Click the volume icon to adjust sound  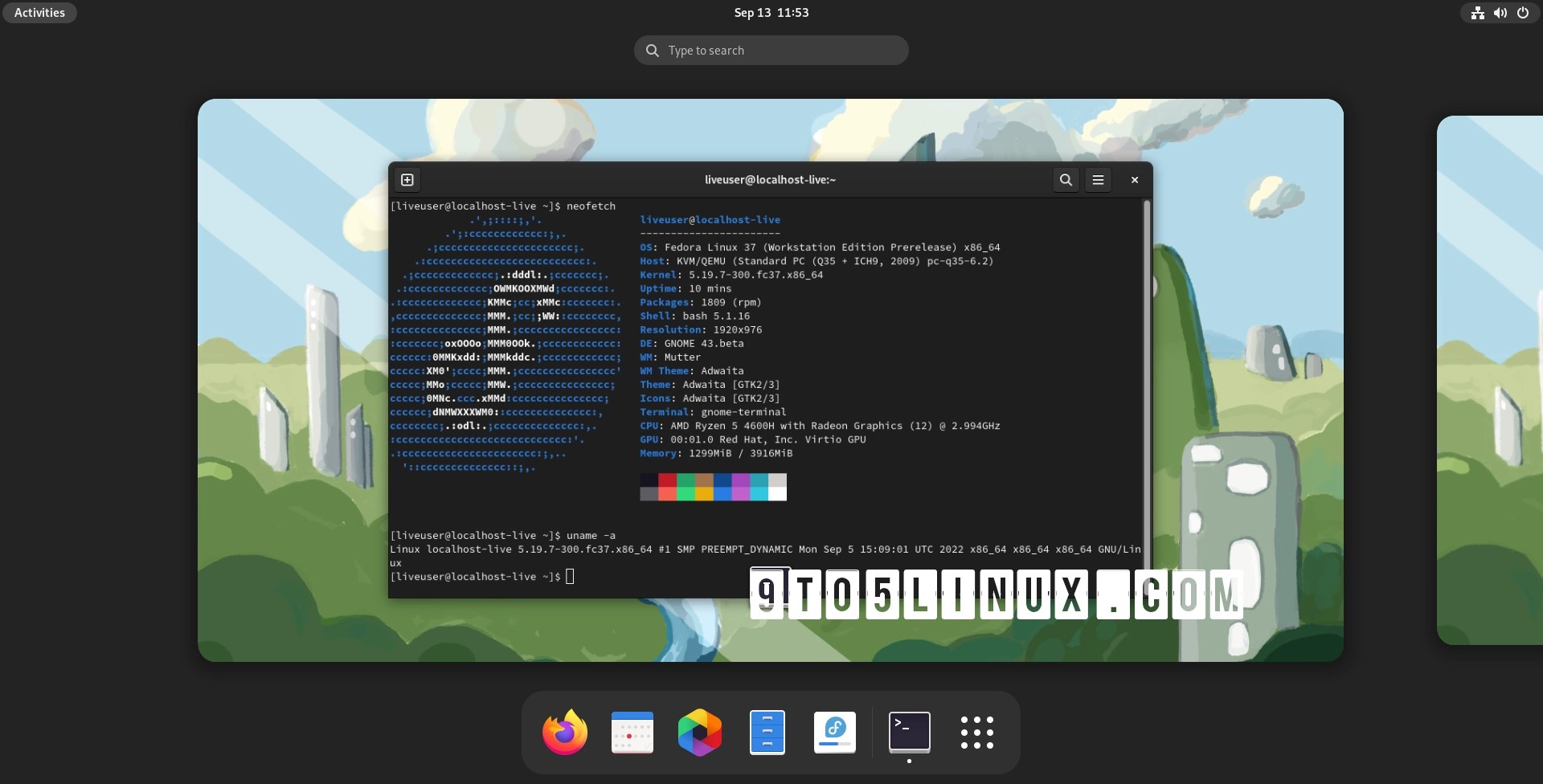click(x=1500, y=13)
